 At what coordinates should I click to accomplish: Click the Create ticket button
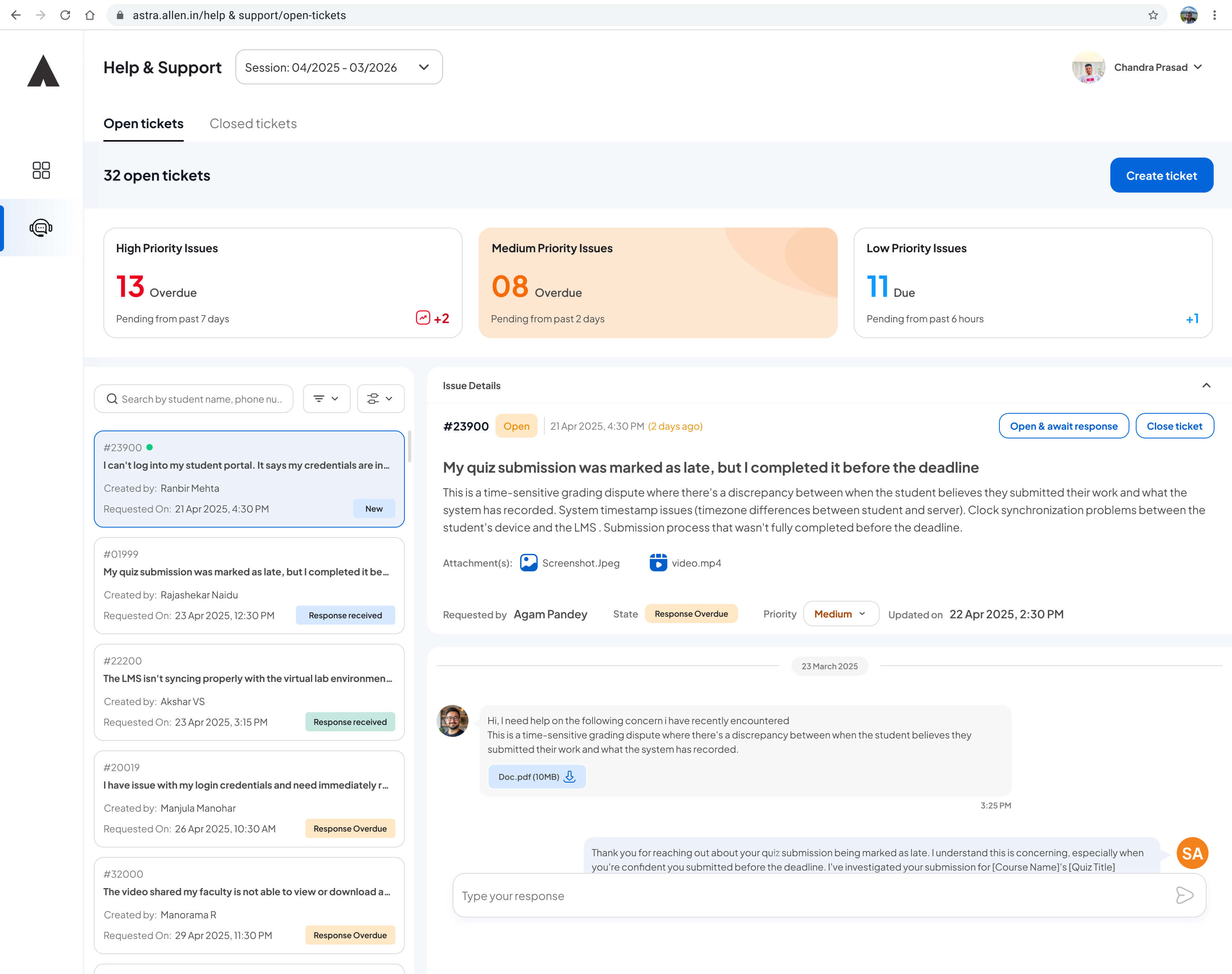(x=1161, y=175)
